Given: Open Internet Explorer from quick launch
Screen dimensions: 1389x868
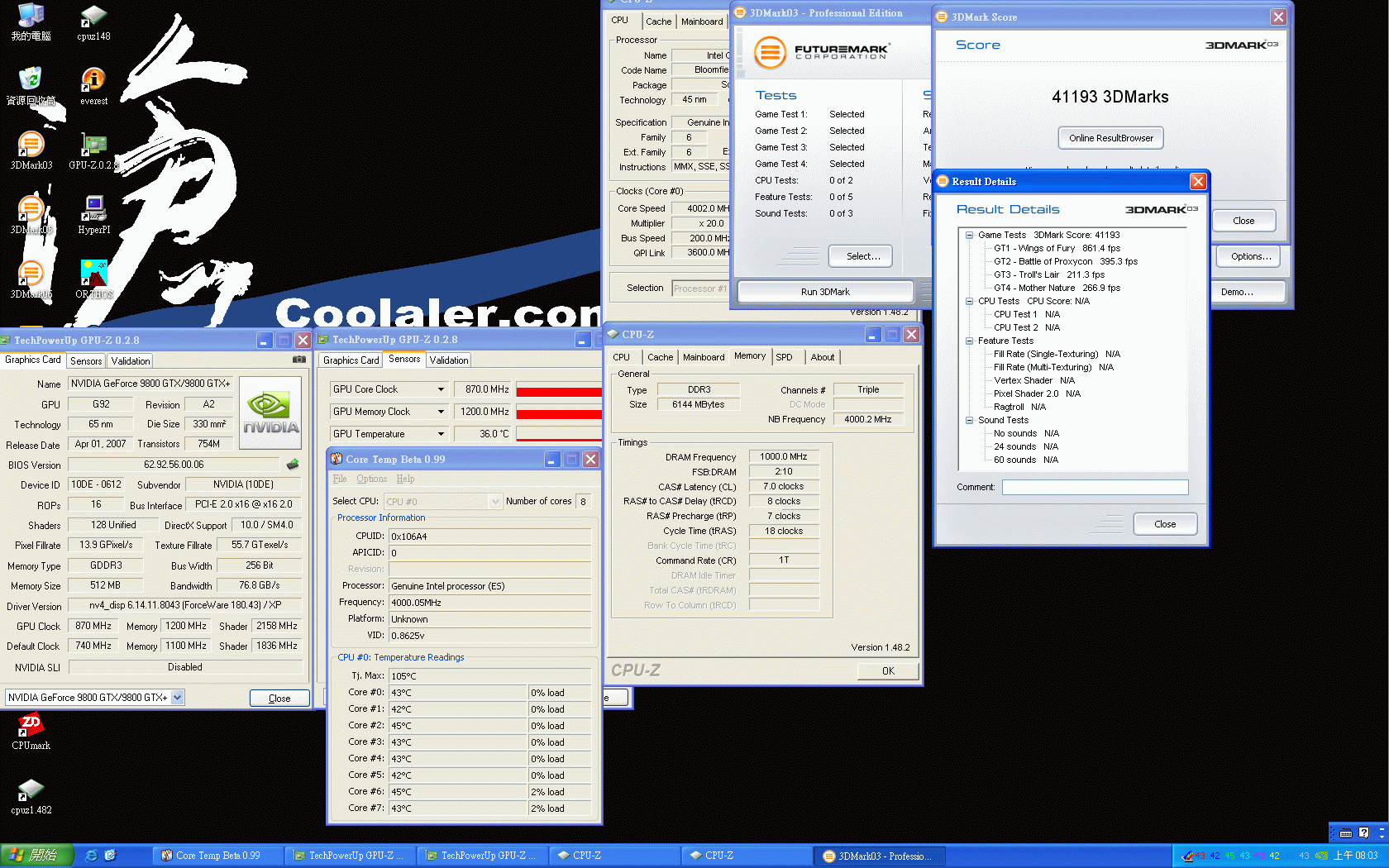Looking at the screenshot, I should (92, 856).
